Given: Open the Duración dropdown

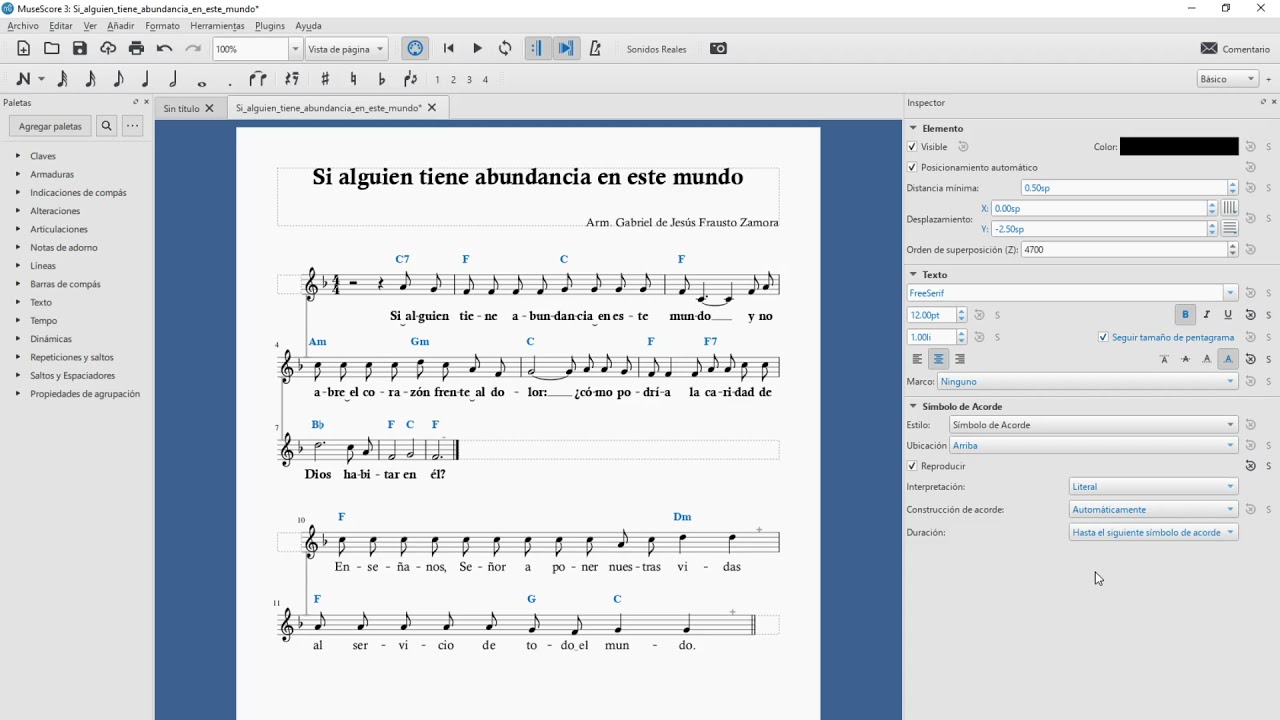Looking at the screenshot, I should click(1153, 532).
